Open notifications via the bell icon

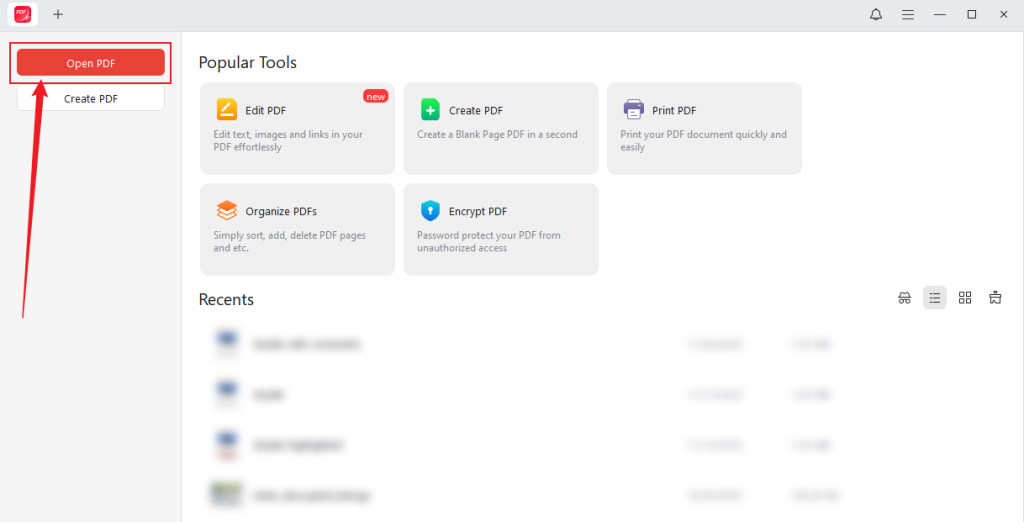click(x=876, y=14)
